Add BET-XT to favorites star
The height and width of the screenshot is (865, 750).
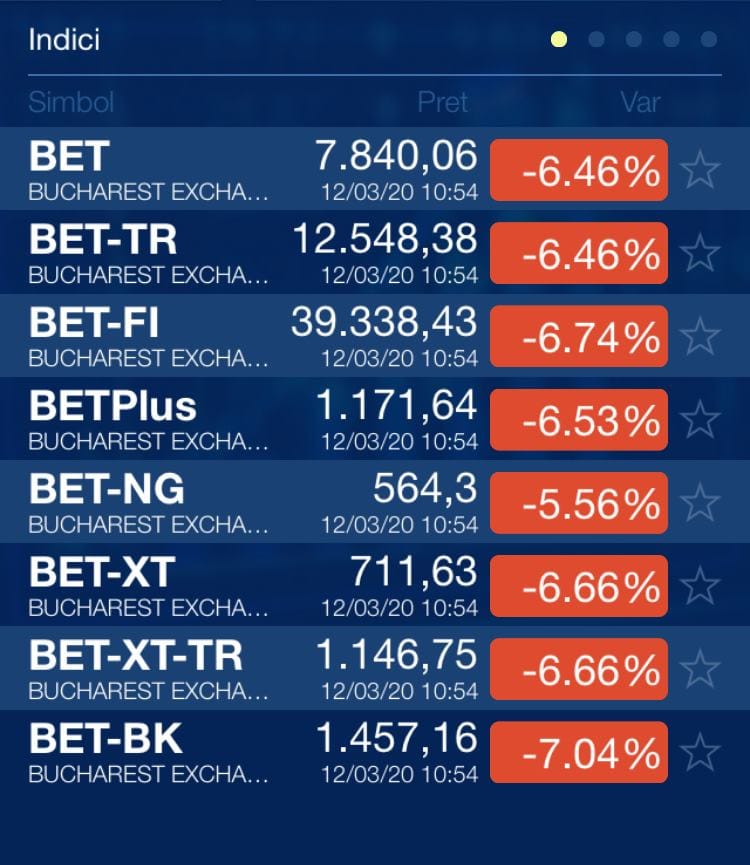(x=700, y=585)
